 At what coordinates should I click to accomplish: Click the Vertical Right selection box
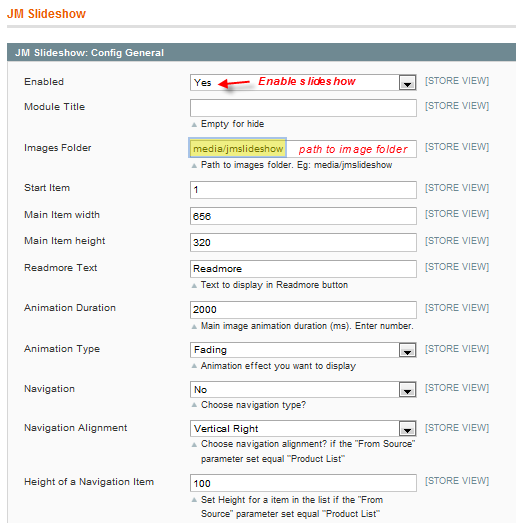pos(303,429)
